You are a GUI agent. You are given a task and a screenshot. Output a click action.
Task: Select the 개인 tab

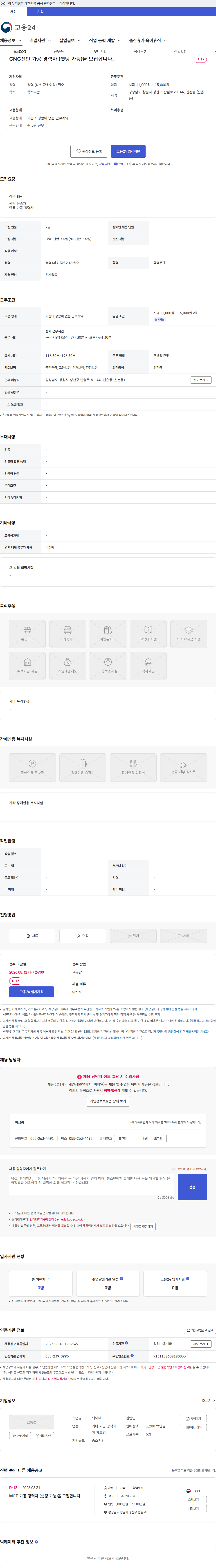click(13, 11)
